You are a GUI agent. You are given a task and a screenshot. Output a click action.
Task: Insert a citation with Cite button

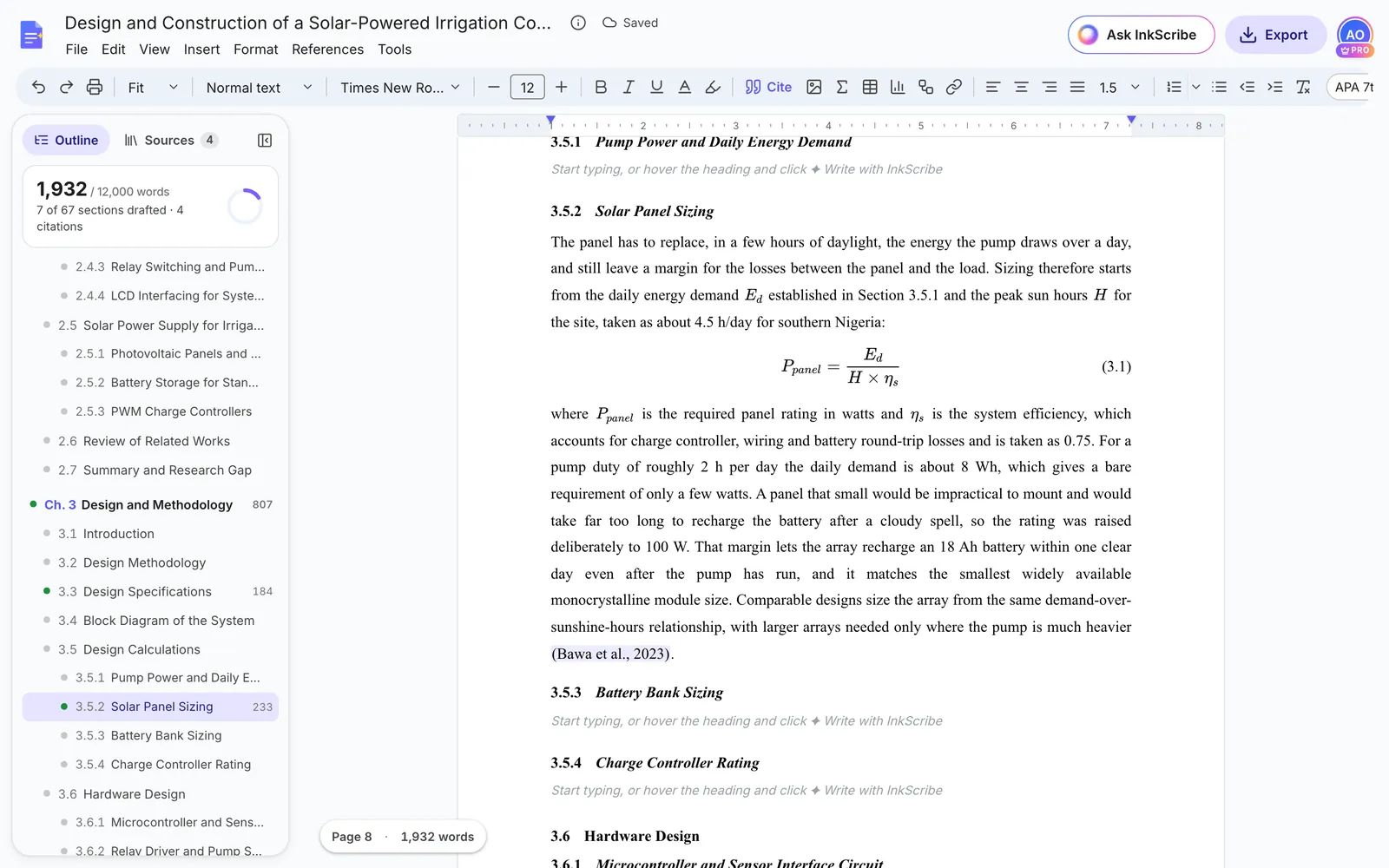click(768, 87)
